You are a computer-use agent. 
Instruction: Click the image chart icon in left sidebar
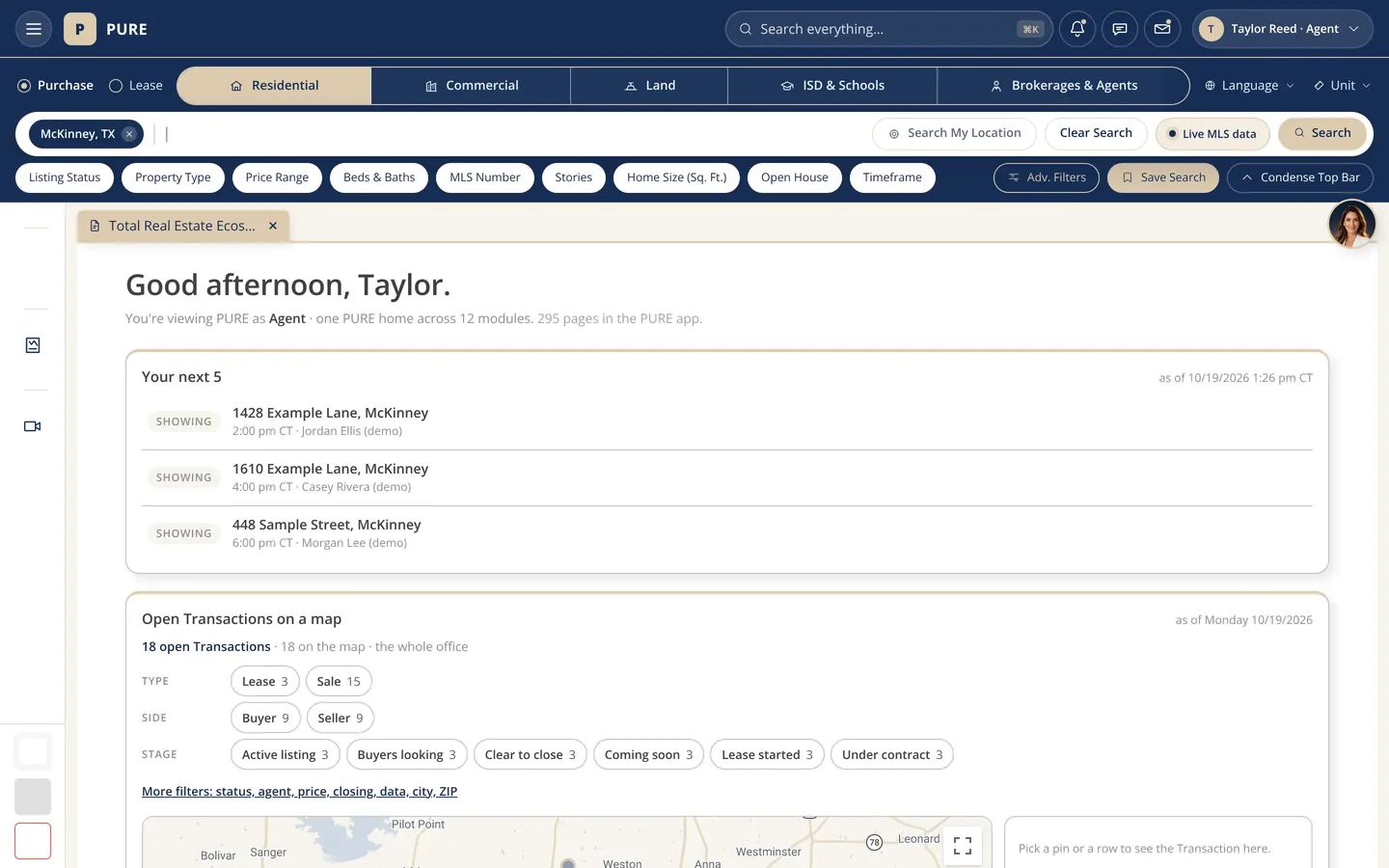point(33,345)
